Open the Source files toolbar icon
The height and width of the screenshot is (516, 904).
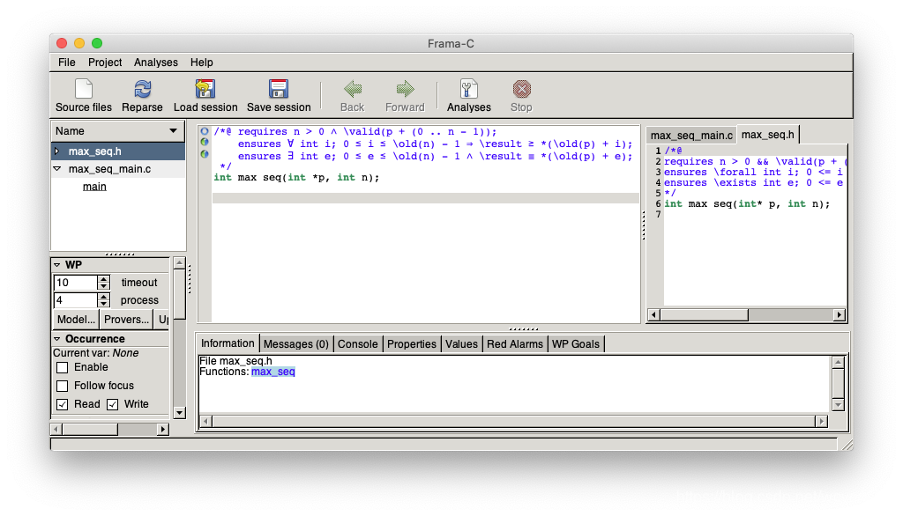click(84, 89)
